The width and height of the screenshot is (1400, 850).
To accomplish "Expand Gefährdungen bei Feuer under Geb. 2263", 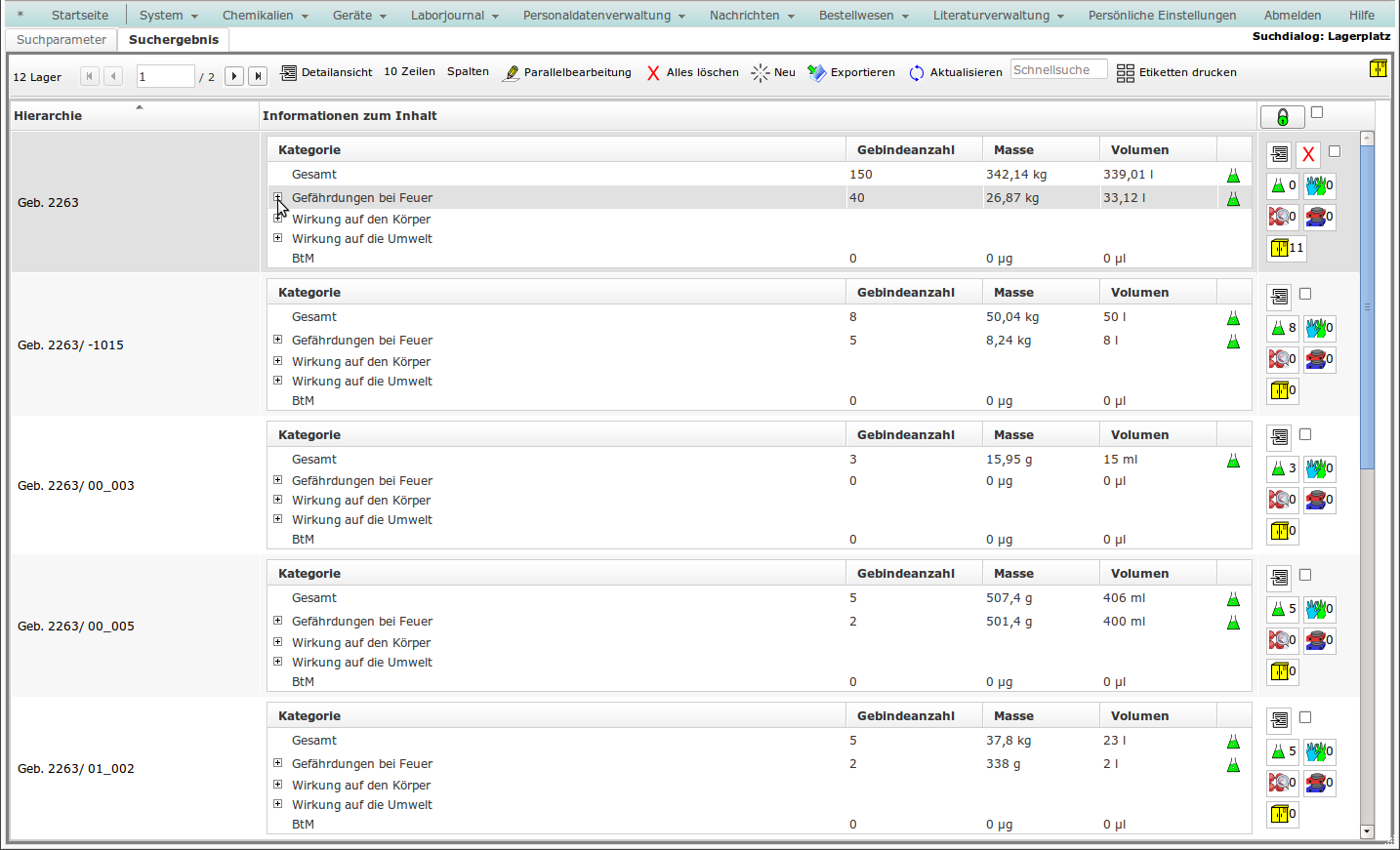I will point(278,197).
